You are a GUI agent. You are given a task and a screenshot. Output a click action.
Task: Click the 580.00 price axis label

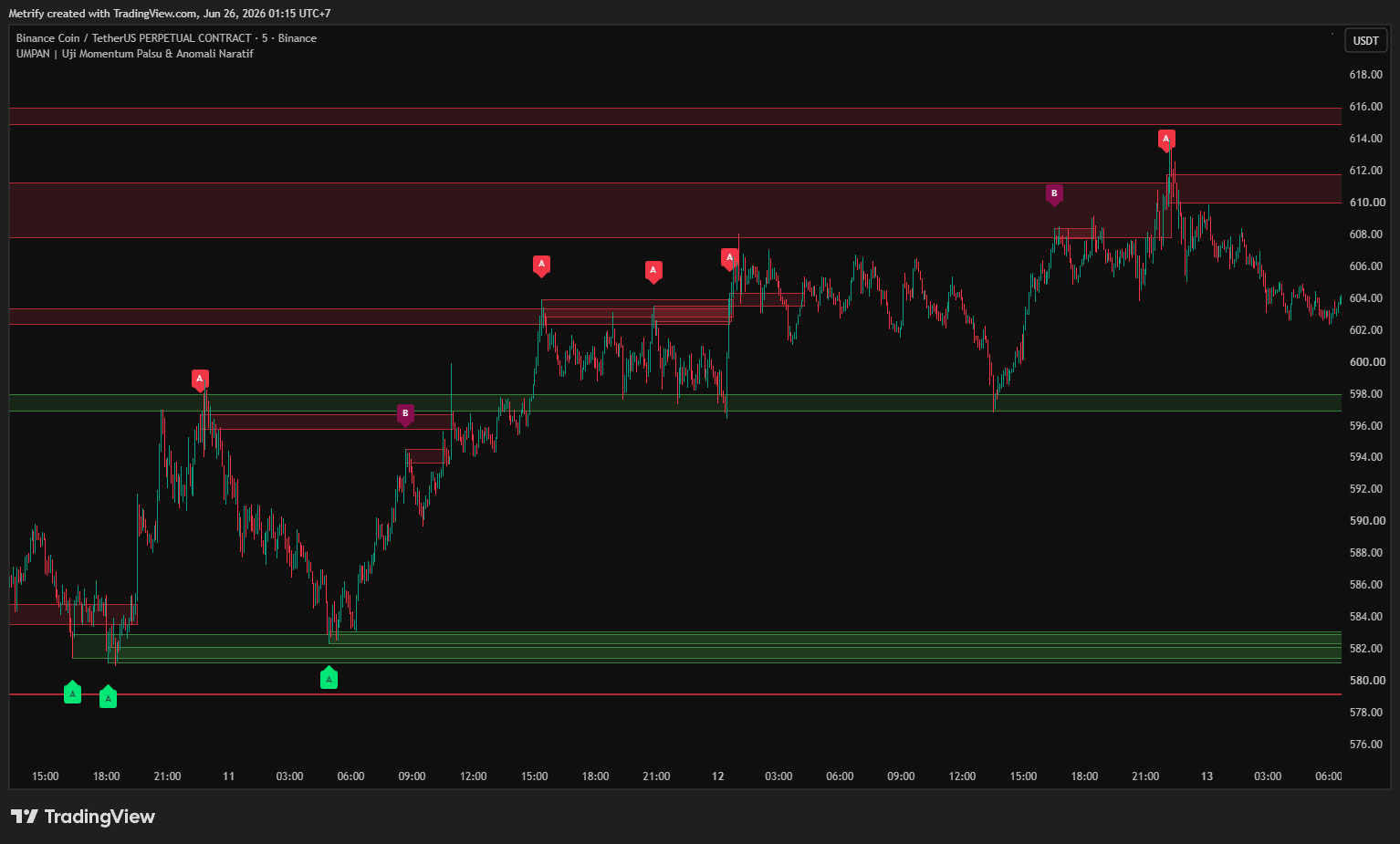click(1366, 681)
